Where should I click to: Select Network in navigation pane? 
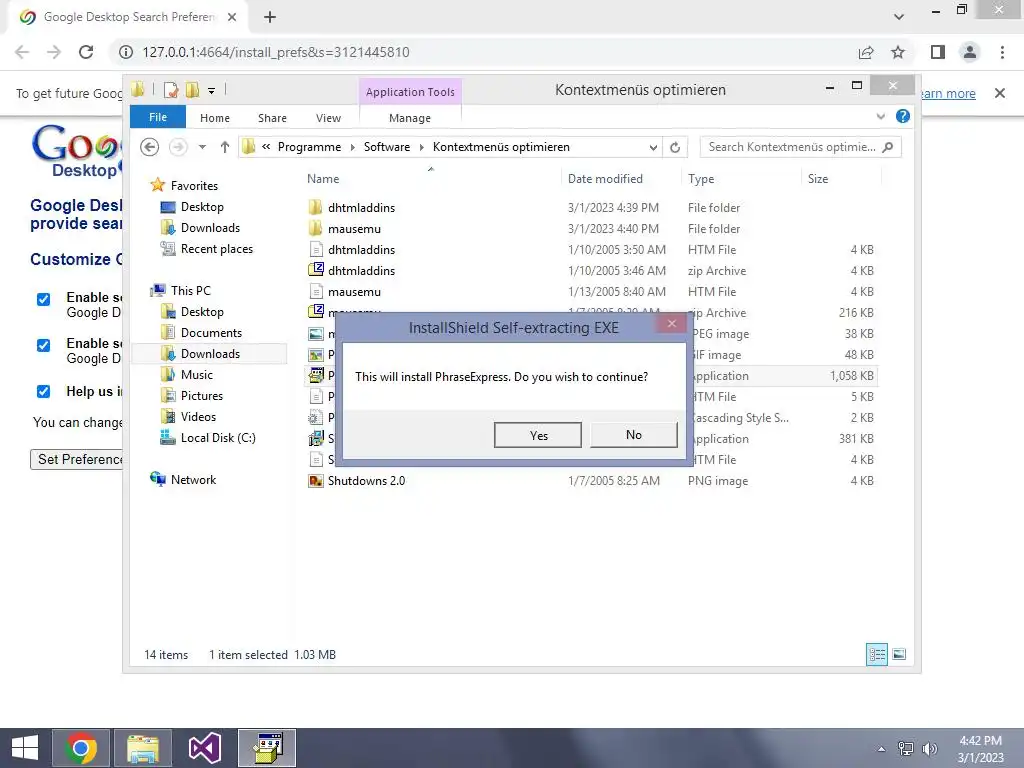tap(193, 479)
